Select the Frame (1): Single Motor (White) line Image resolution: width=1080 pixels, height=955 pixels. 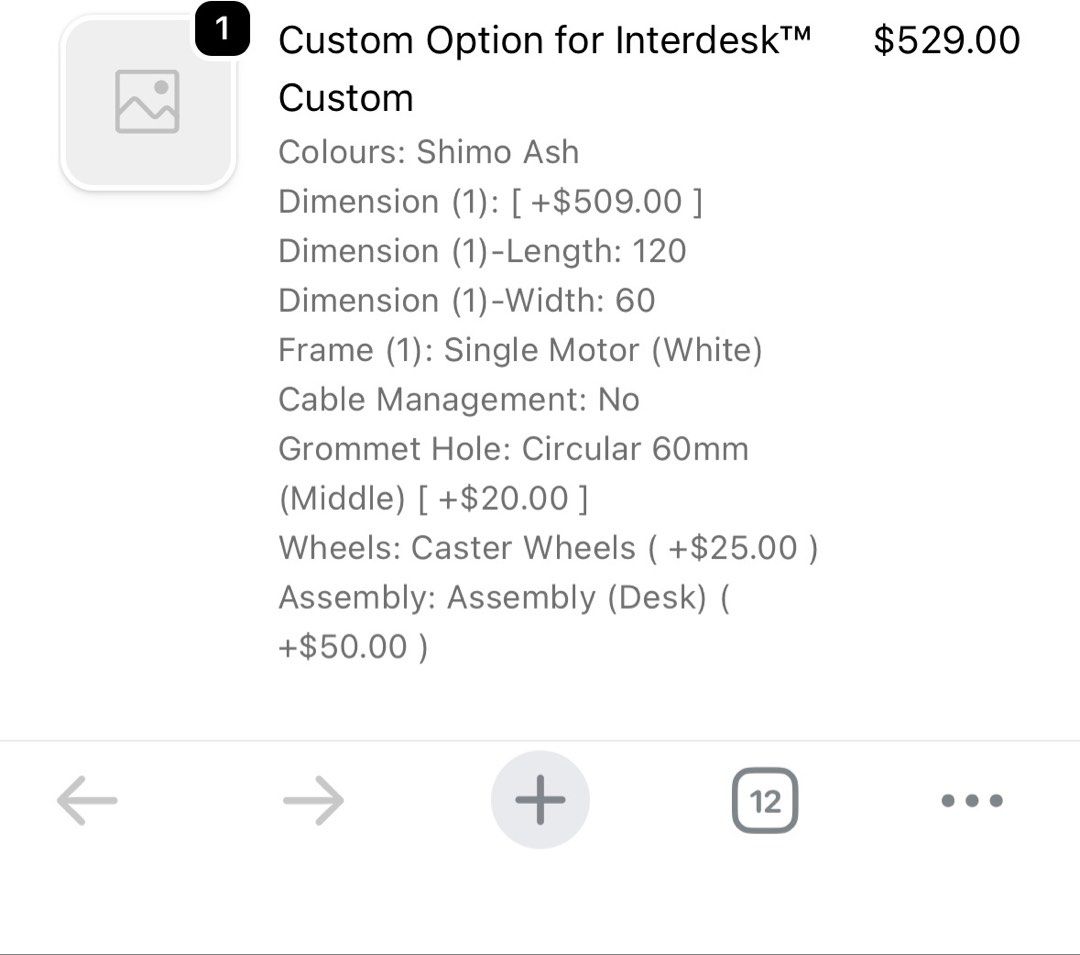click(x=520, y=350)
